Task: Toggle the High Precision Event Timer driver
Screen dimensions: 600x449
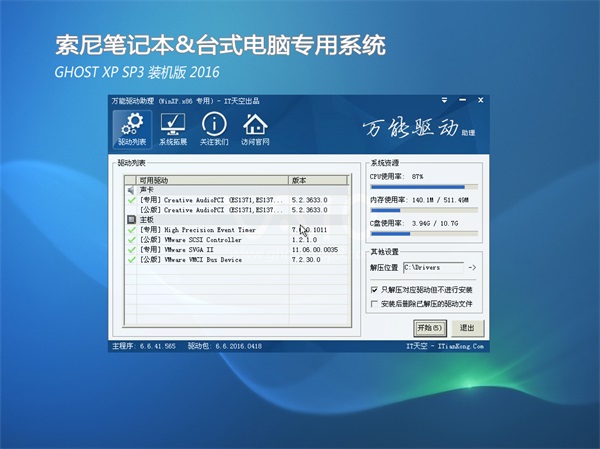Action: coord(131,230)
